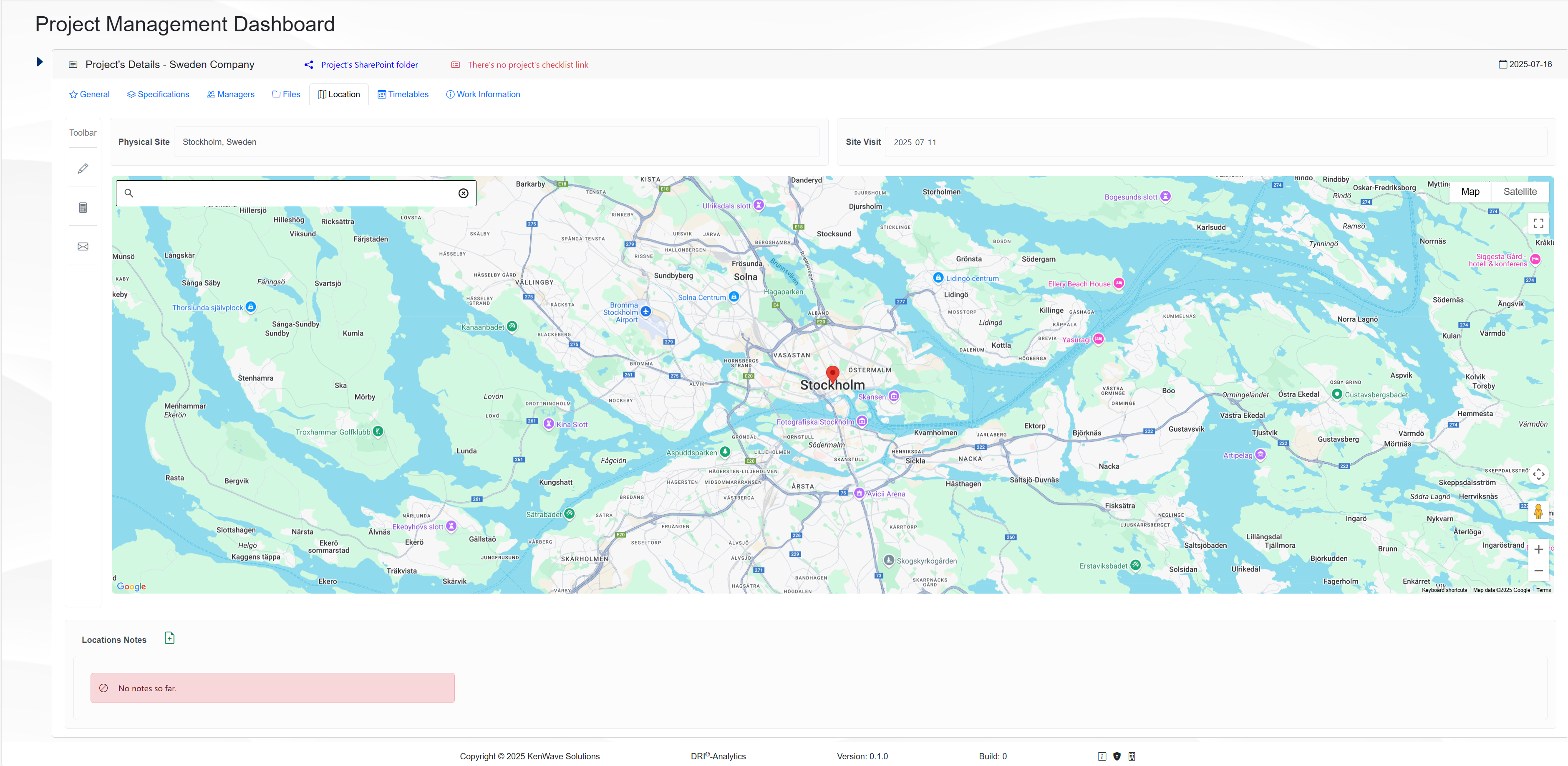
Task: Switch to the Timetables tab
Action: 403,94
